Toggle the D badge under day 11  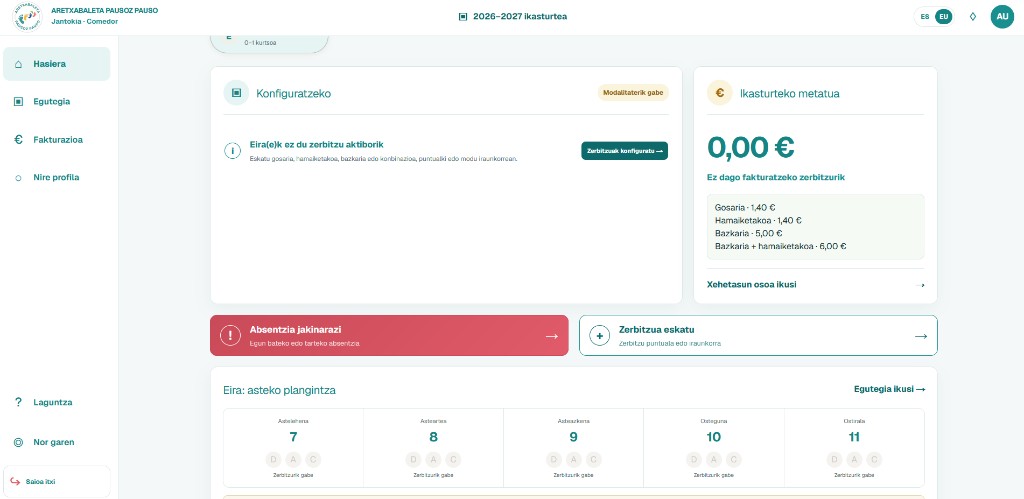click(x=835, y=459)
